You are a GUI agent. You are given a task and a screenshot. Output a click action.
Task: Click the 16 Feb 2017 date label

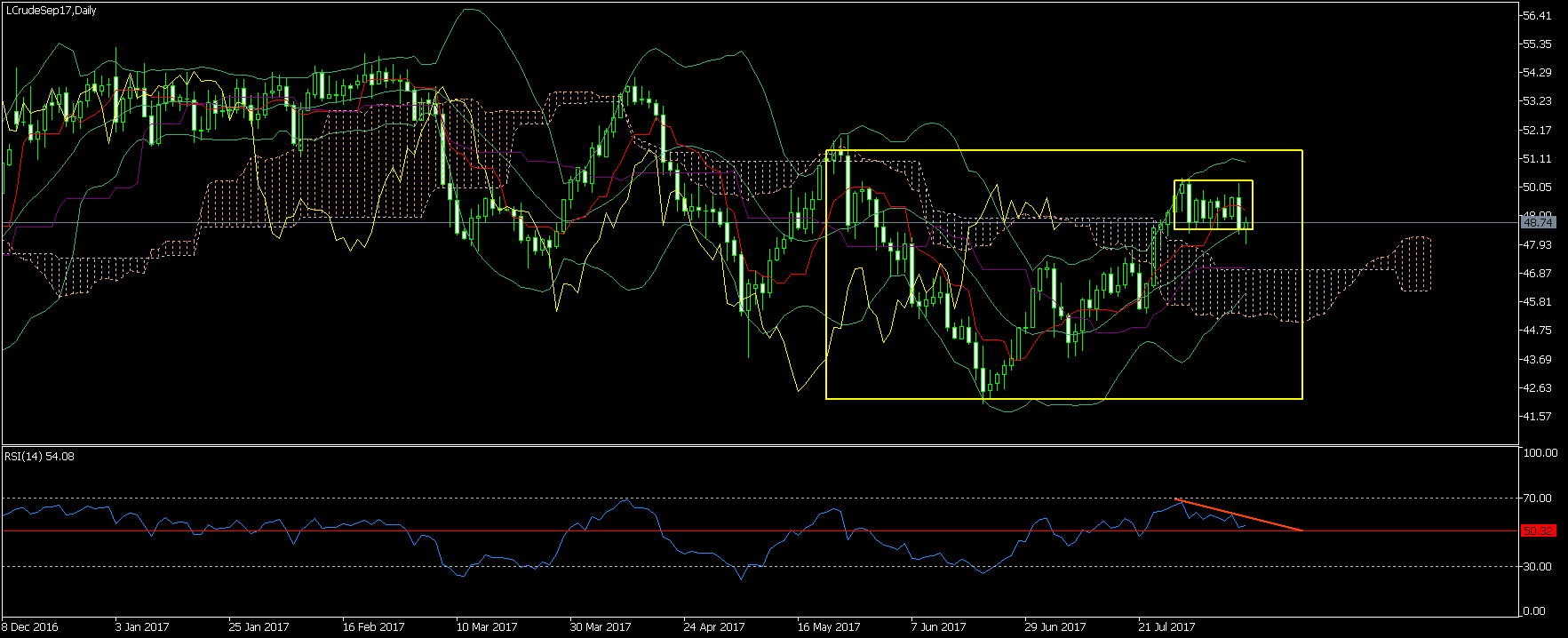click(373, 626)
